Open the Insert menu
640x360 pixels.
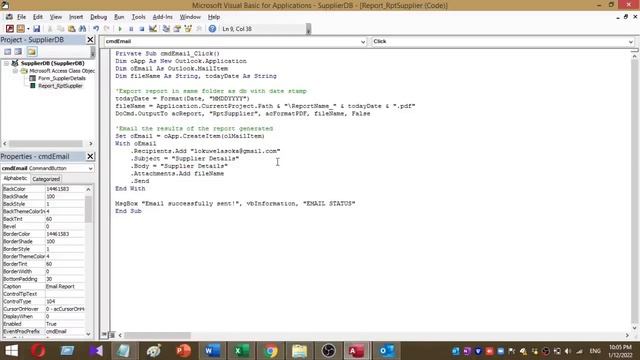click(76, 17)
